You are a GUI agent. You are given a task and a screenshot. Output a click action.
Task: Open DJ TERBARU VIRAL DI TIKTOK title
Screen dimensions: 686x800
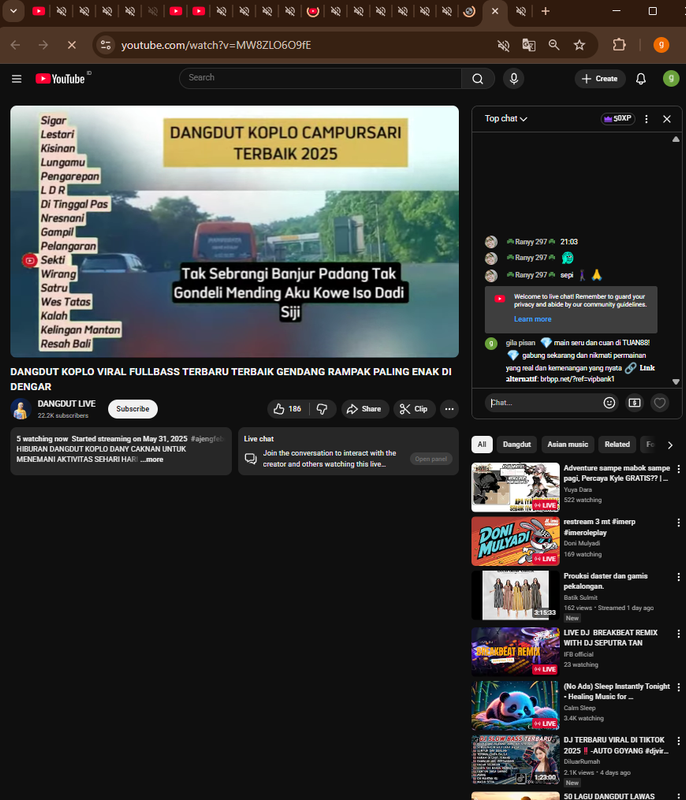pos(616,745)
